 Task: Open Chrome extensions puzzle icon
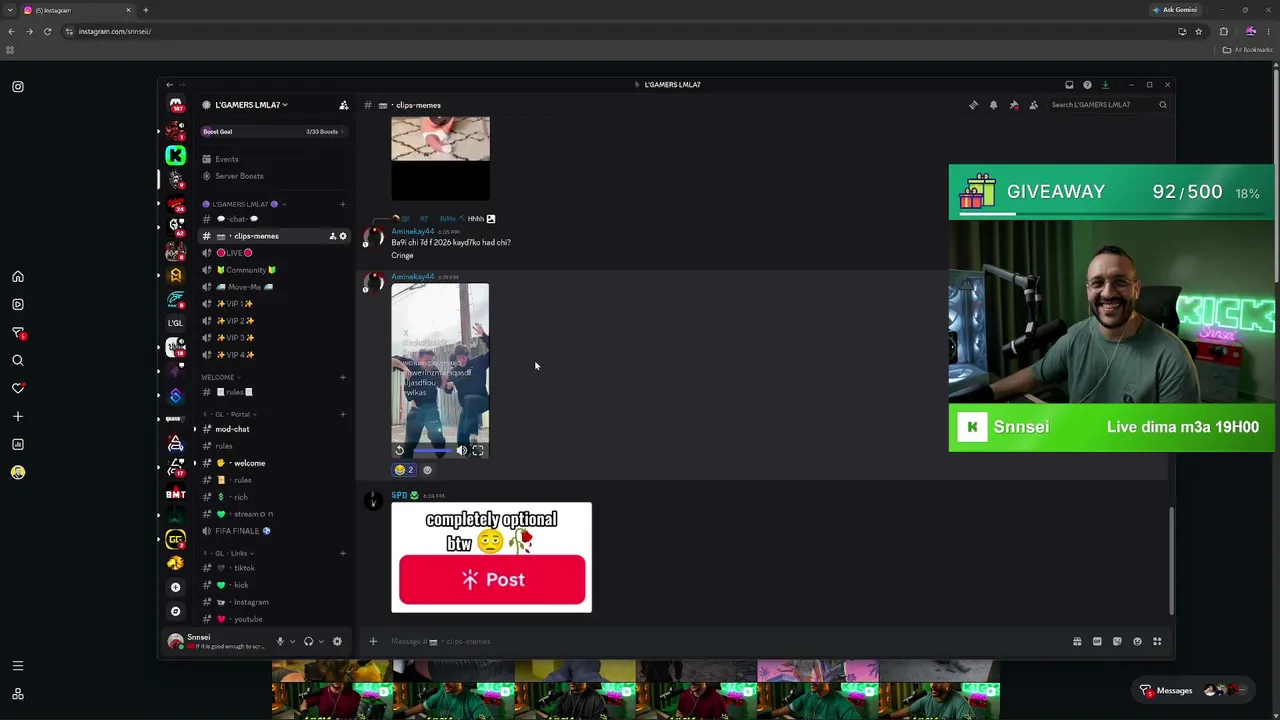(x=1223, y=31)
